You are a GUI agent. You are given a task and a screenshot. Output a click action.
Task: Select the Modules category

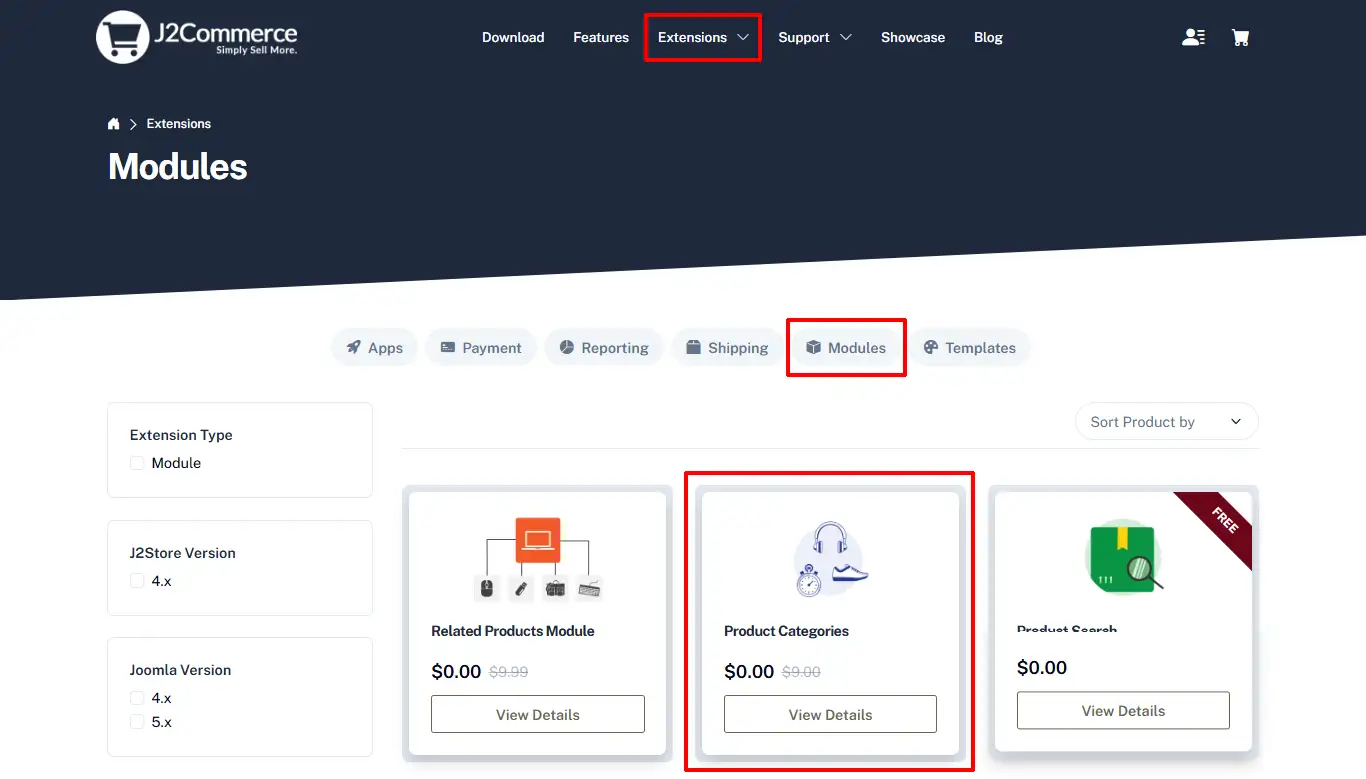tap(846, 348)
